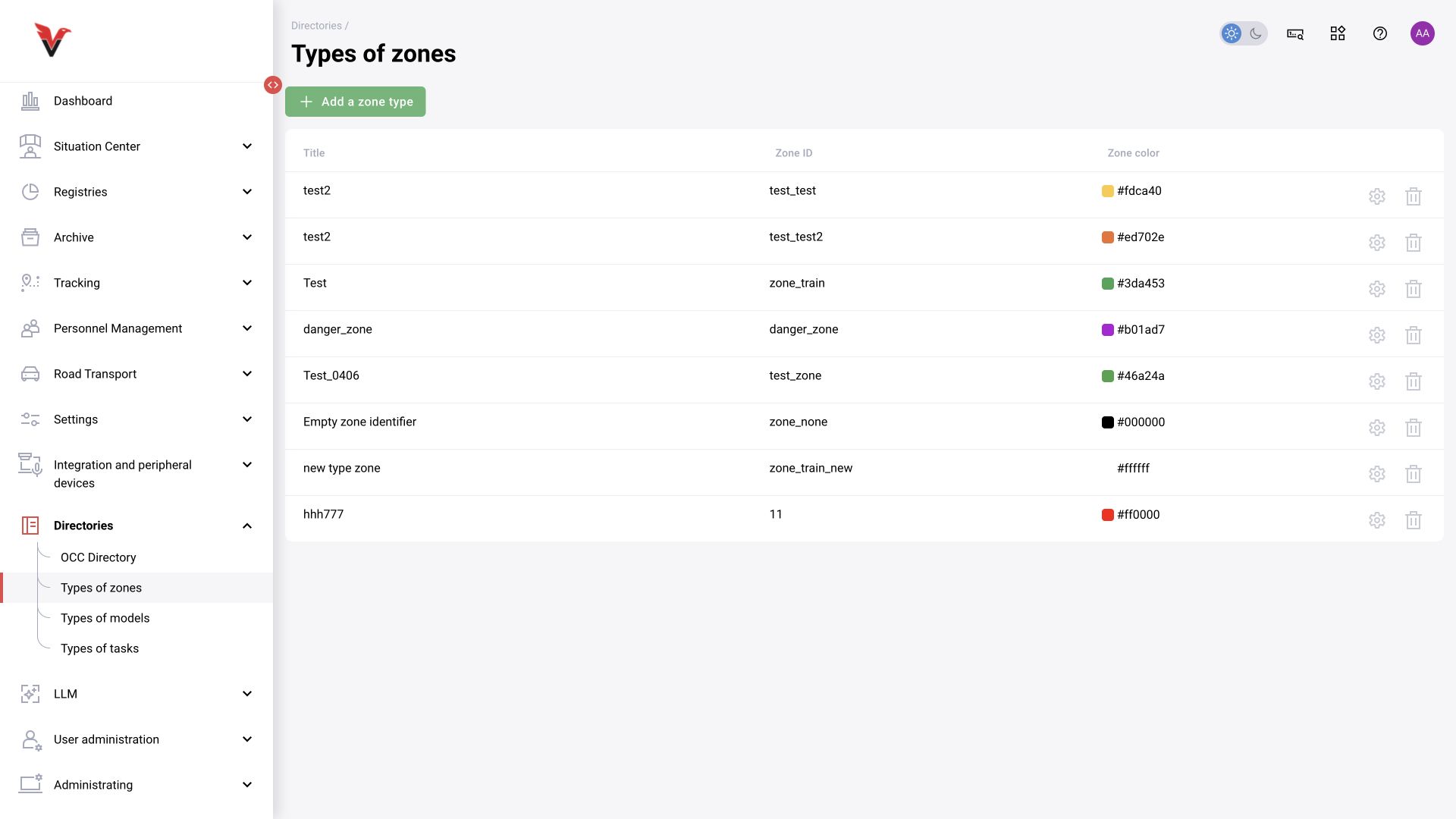This screenshot has width=1456, height=819.
Task: Expand the Tracking chevron
Action: pyautogui.click(x=247, y=283)
